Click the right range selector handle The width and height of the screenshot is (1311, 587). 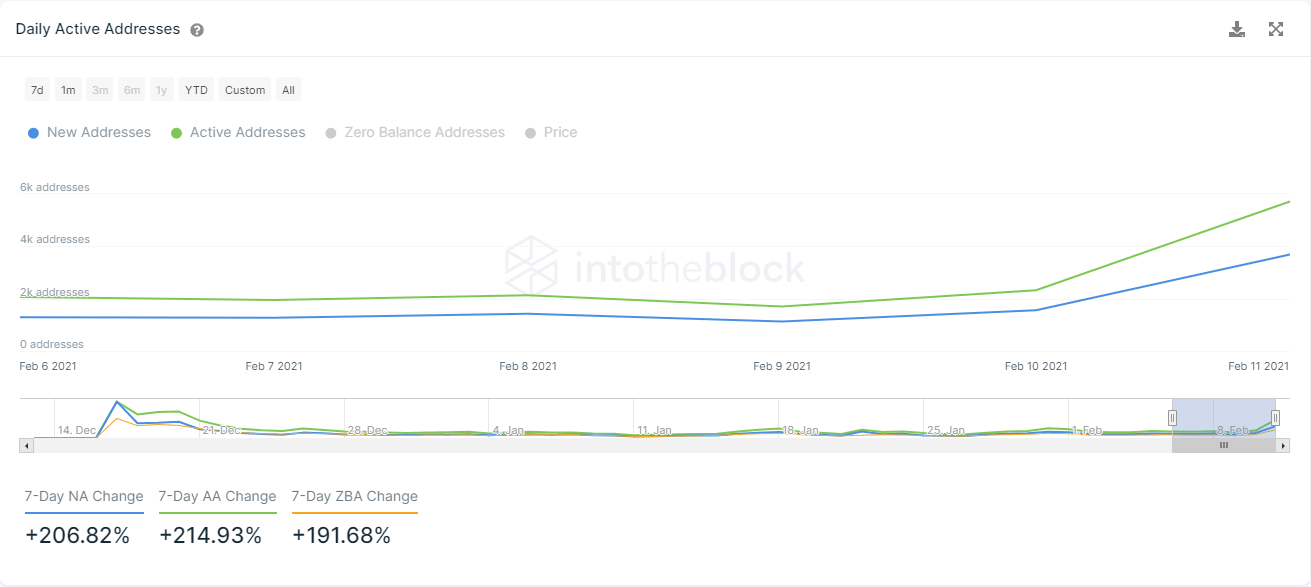click(1275, 418)
